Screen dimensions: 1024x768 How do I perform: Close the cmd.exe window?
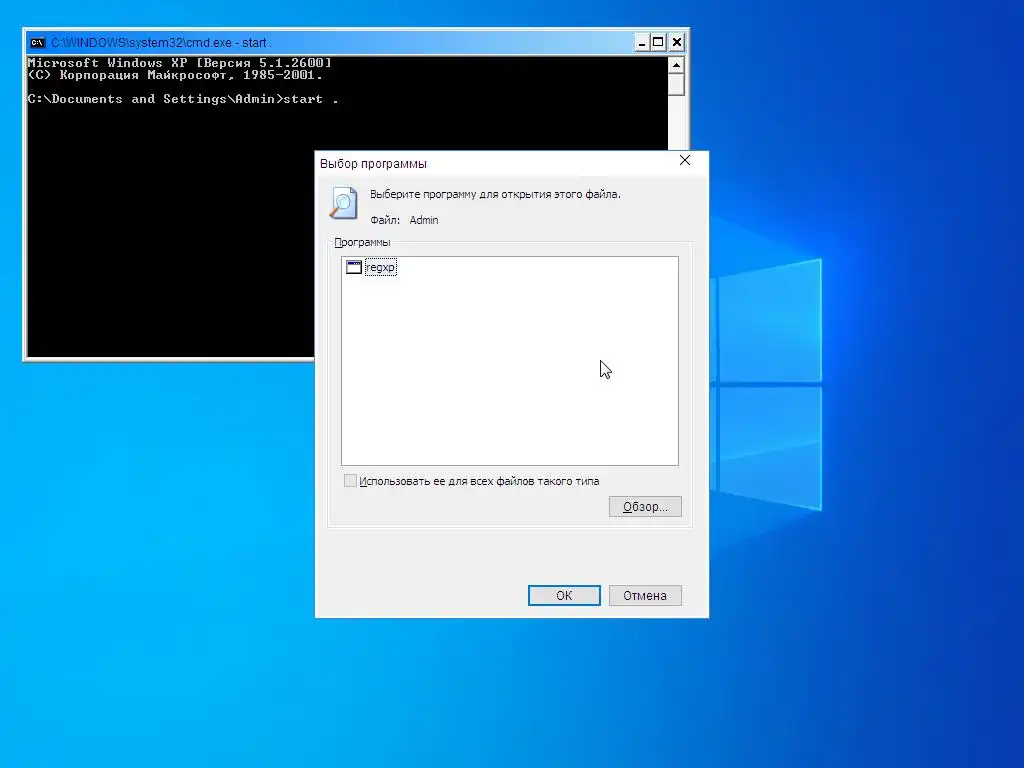point(677,42)
